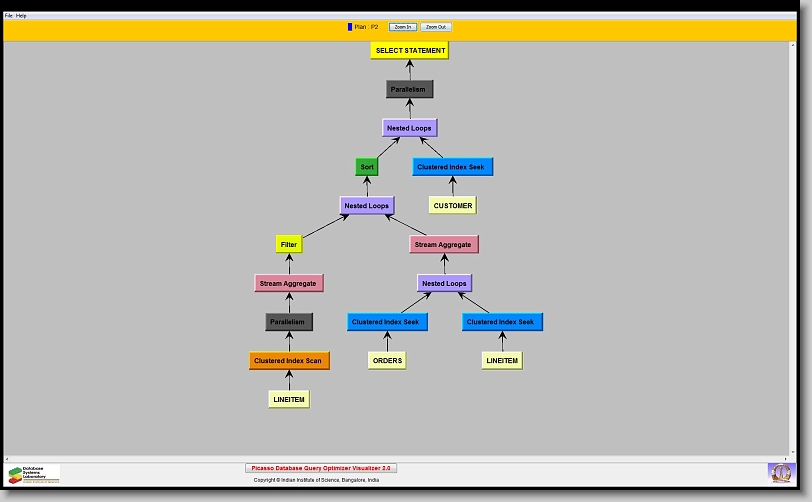Open the File menu
812x502 pixels.
pos(9,16)
